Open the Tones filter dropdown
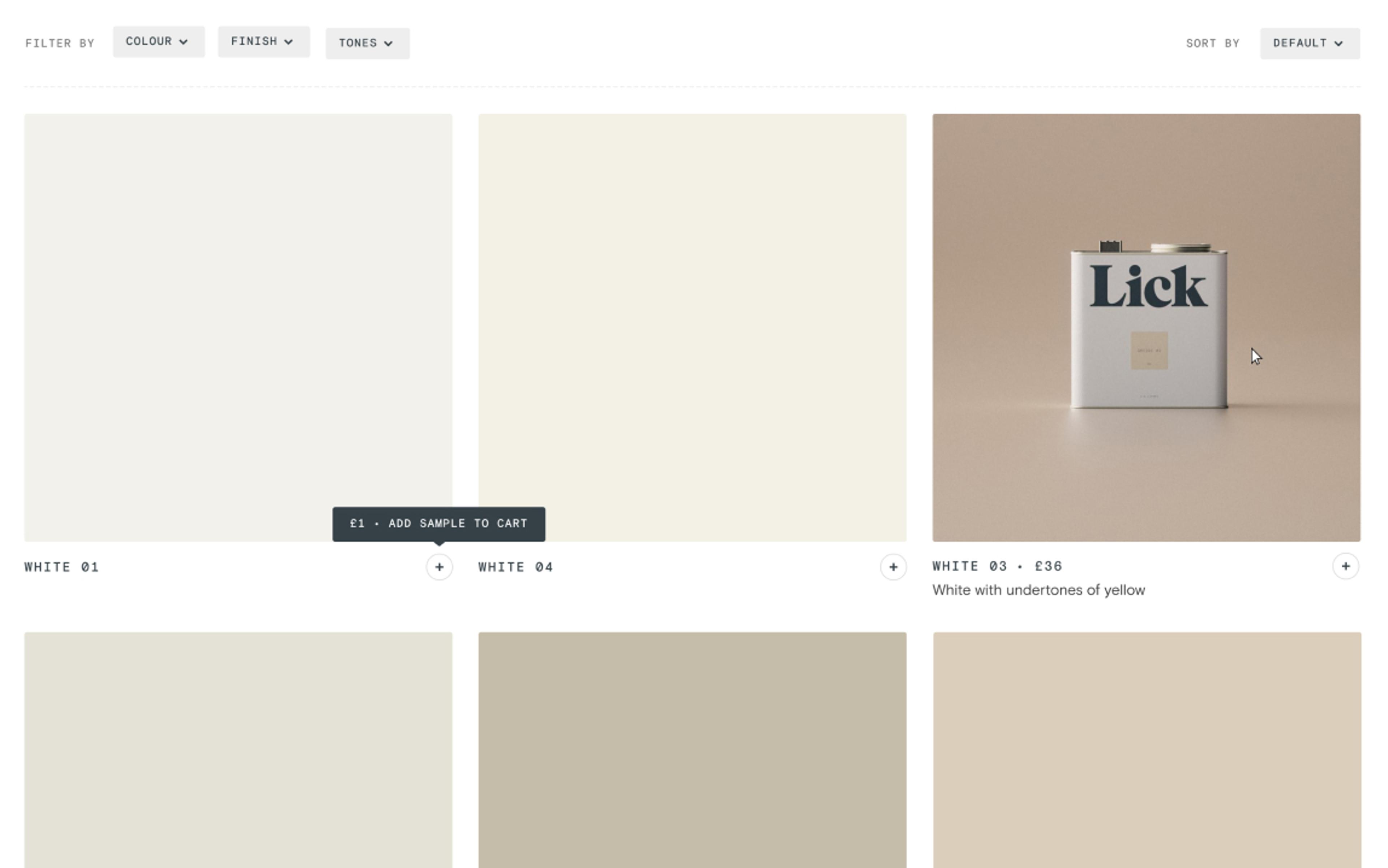 pos(368,44)
